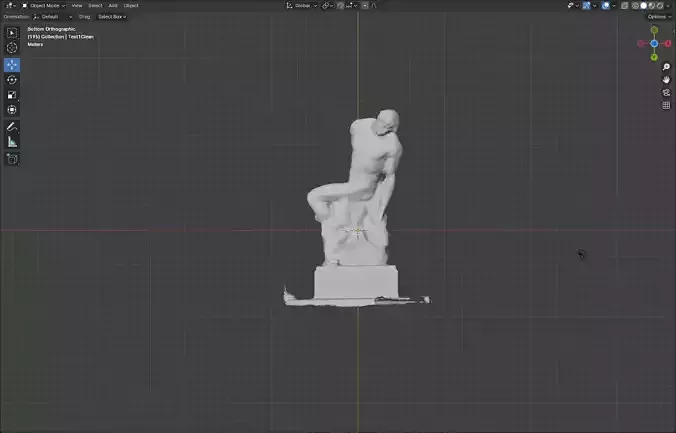Open the Options dropdown
The height and width of the screenshot is (433, 676).
[660, 17]
